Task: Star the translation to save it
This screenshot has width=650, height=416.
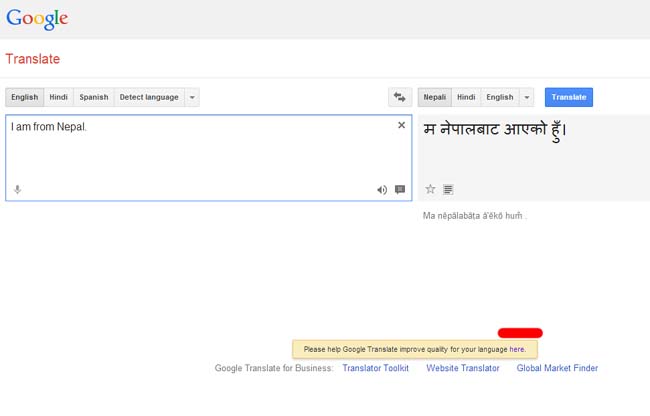Action: click(x=430, y=189)
